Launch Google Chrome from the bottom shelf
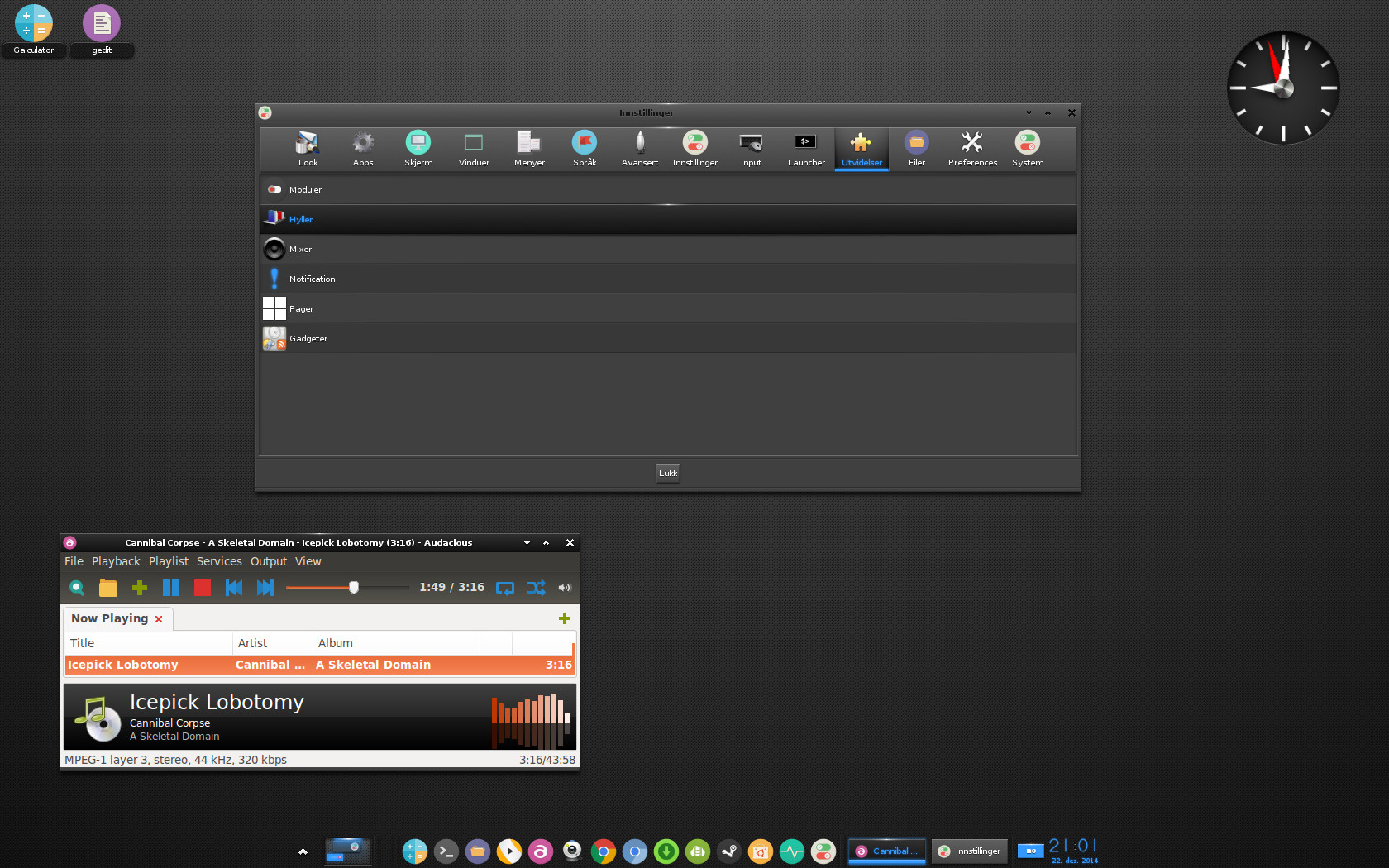Image resolution: width=1389 pixels, height=868 pixels. 604,851
